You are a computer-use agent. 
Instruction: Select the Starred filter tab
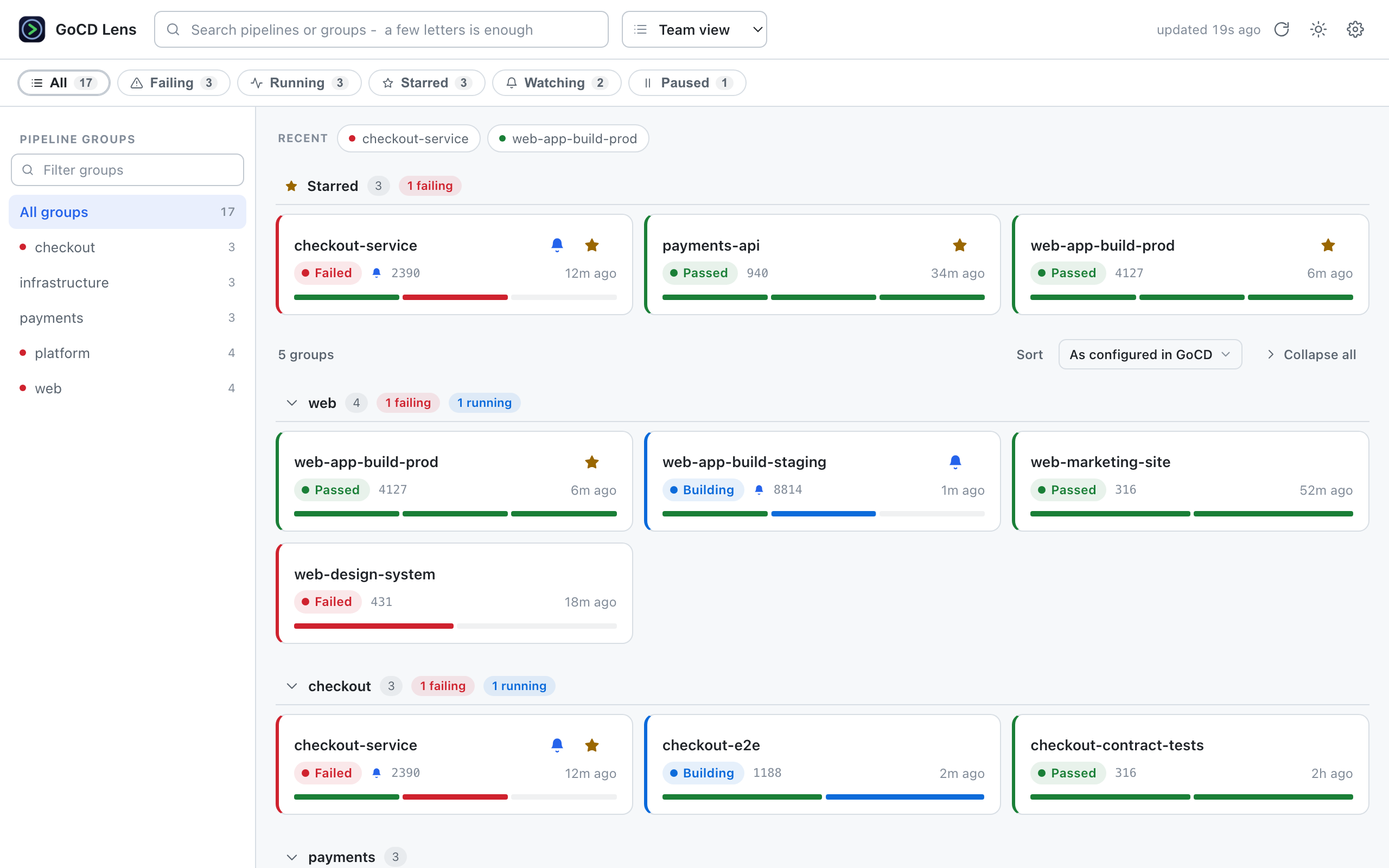(426, 82)
